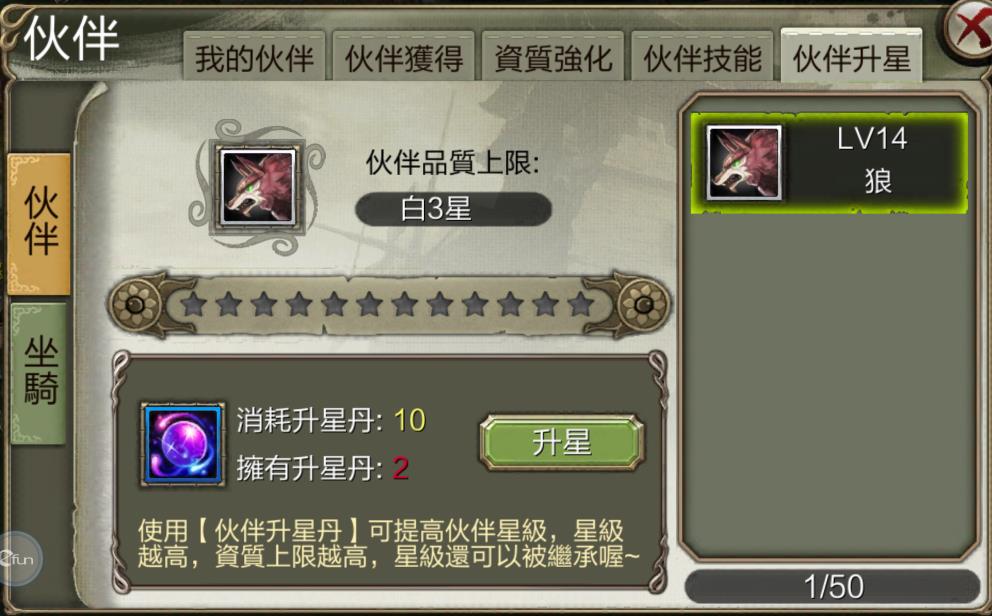Viewport: 992px width, 616px height.
Task: Close the companion window with the X
Action: pyautogui.click(x=969, y=28)
